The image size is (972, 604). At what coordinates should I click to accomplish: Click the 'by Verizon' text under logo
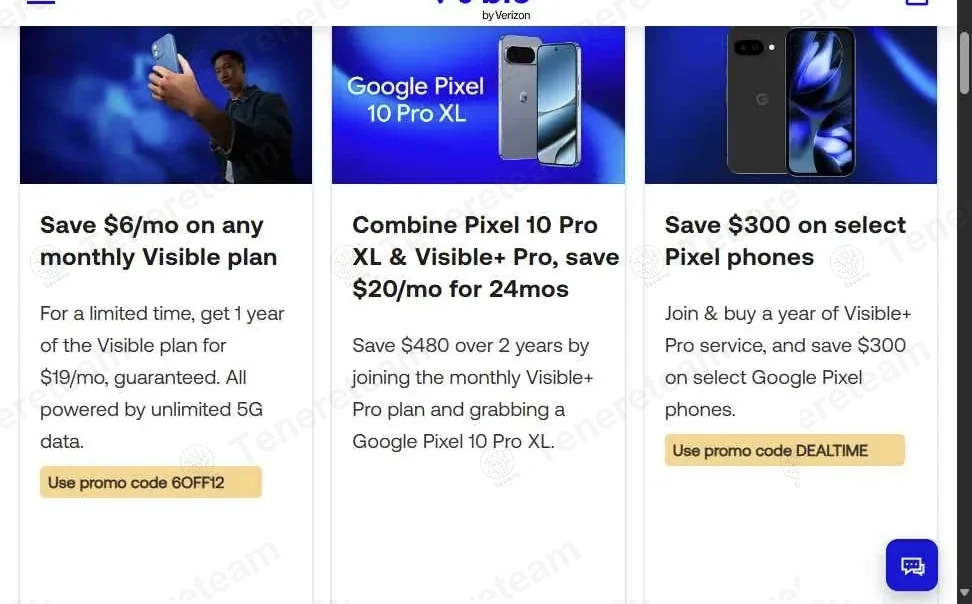pos(506,15)
